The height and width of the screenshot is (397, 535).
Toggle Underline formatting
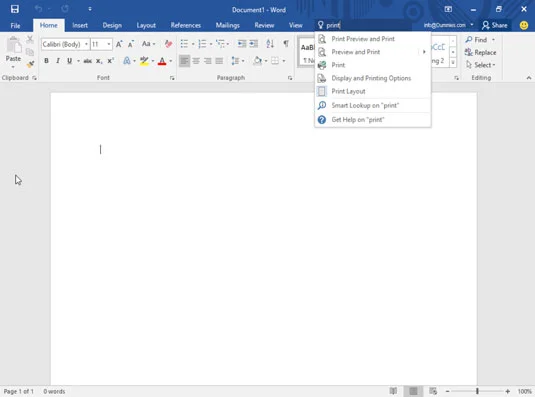tap(70, 61)
